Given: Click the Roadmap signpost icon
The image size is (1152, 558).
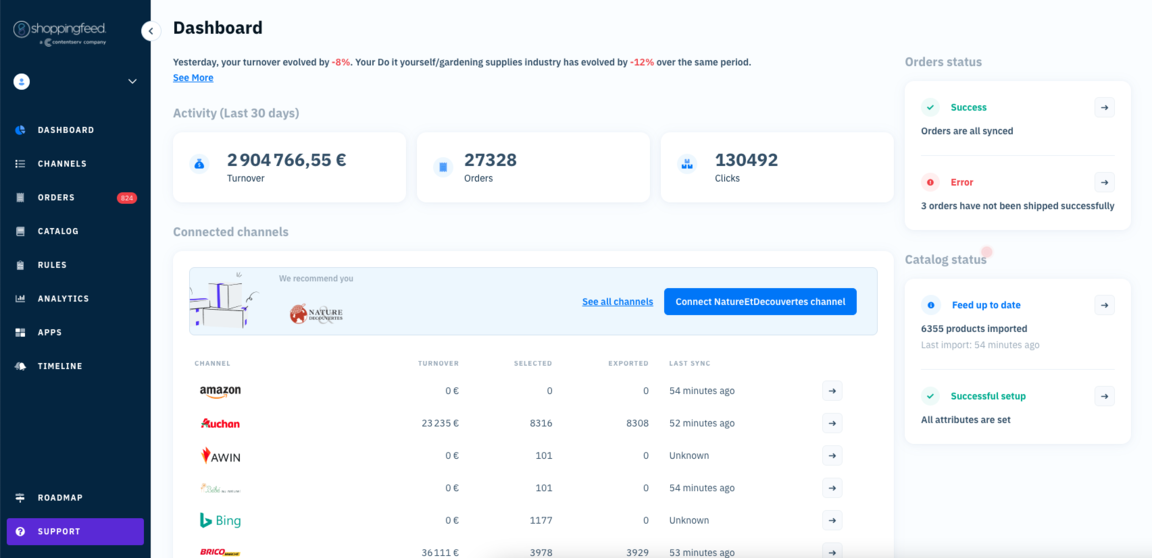Looking at the screenshot, I should (x=21, y=498).
